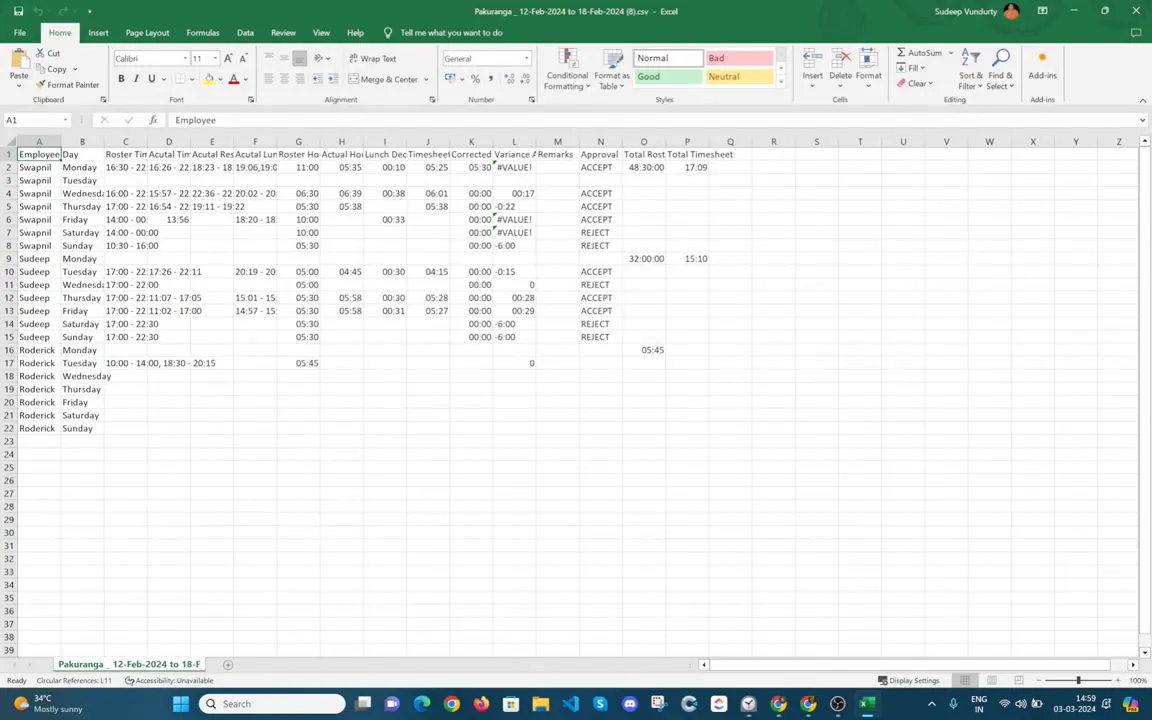Viewport: 1152px width, 720px height.
Task: Open the Clear dropdown
Action: pyautogui.click(x=915, y=83)
